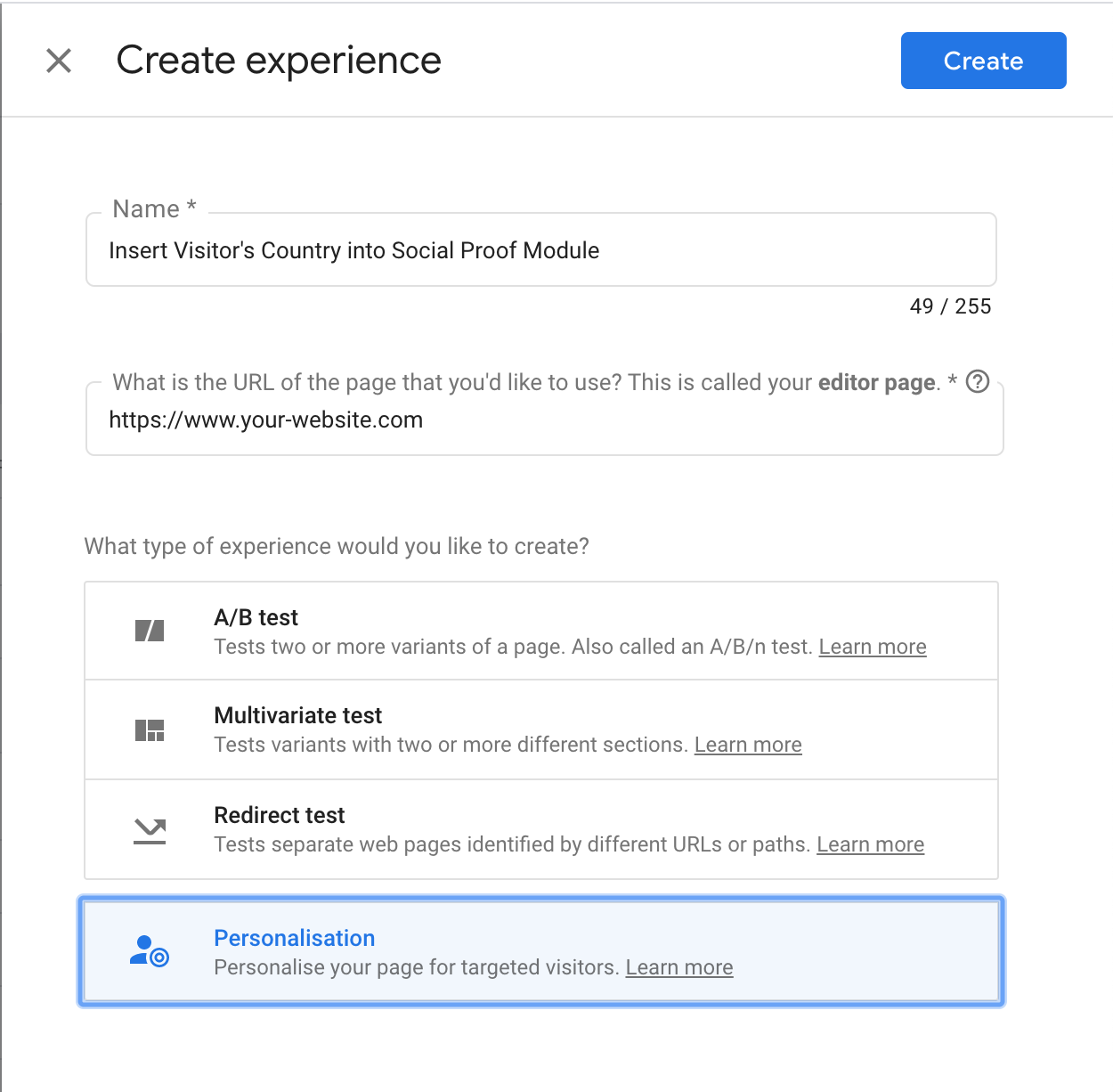Click the Multivariate test icon
Image resolution: width=1113 pixels, height=1092 pixels.
[150, 730]
